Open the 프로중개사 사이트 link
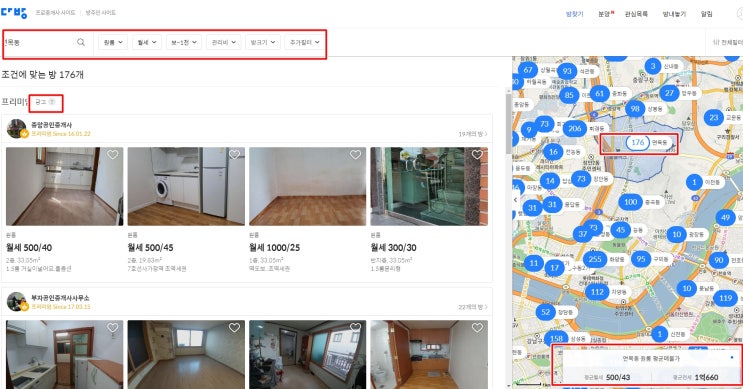The height and width of the screenshot is (389, 743). coord(55,12)
